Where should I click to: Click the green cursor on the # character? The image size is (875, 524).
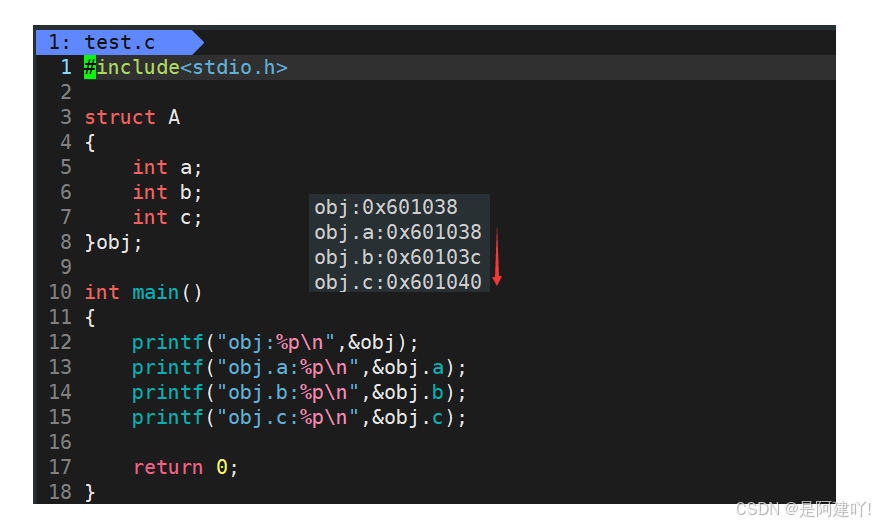click(90, 68)
